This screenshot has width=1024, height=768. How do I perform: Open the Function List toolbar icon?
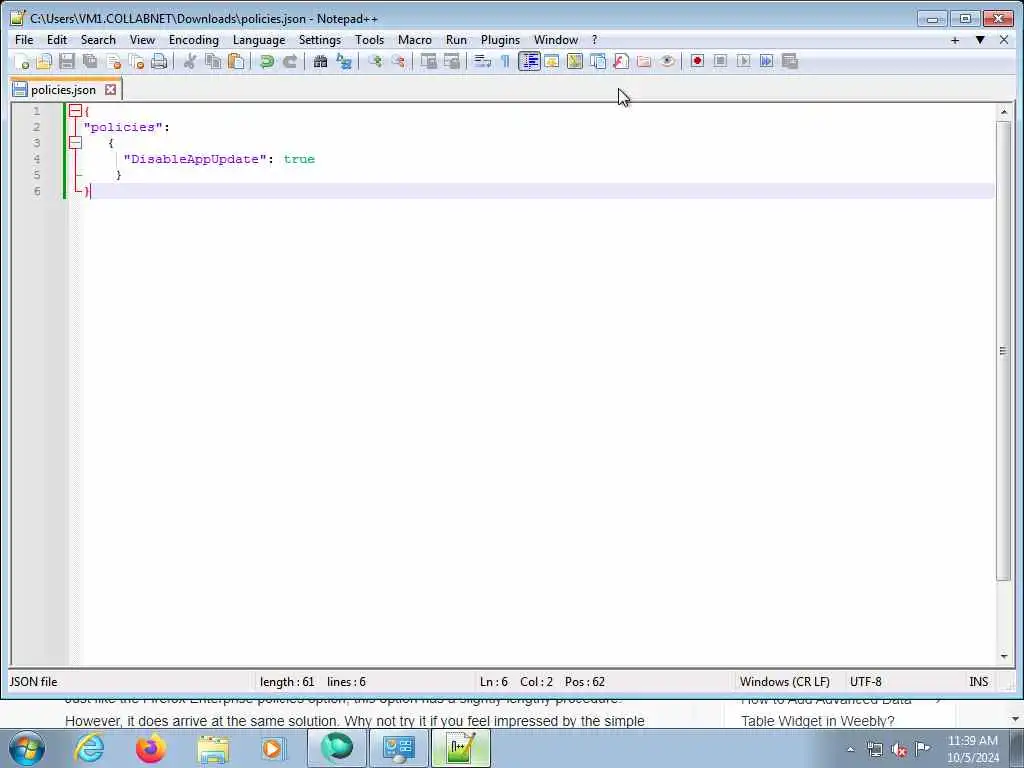click(621, 61)
